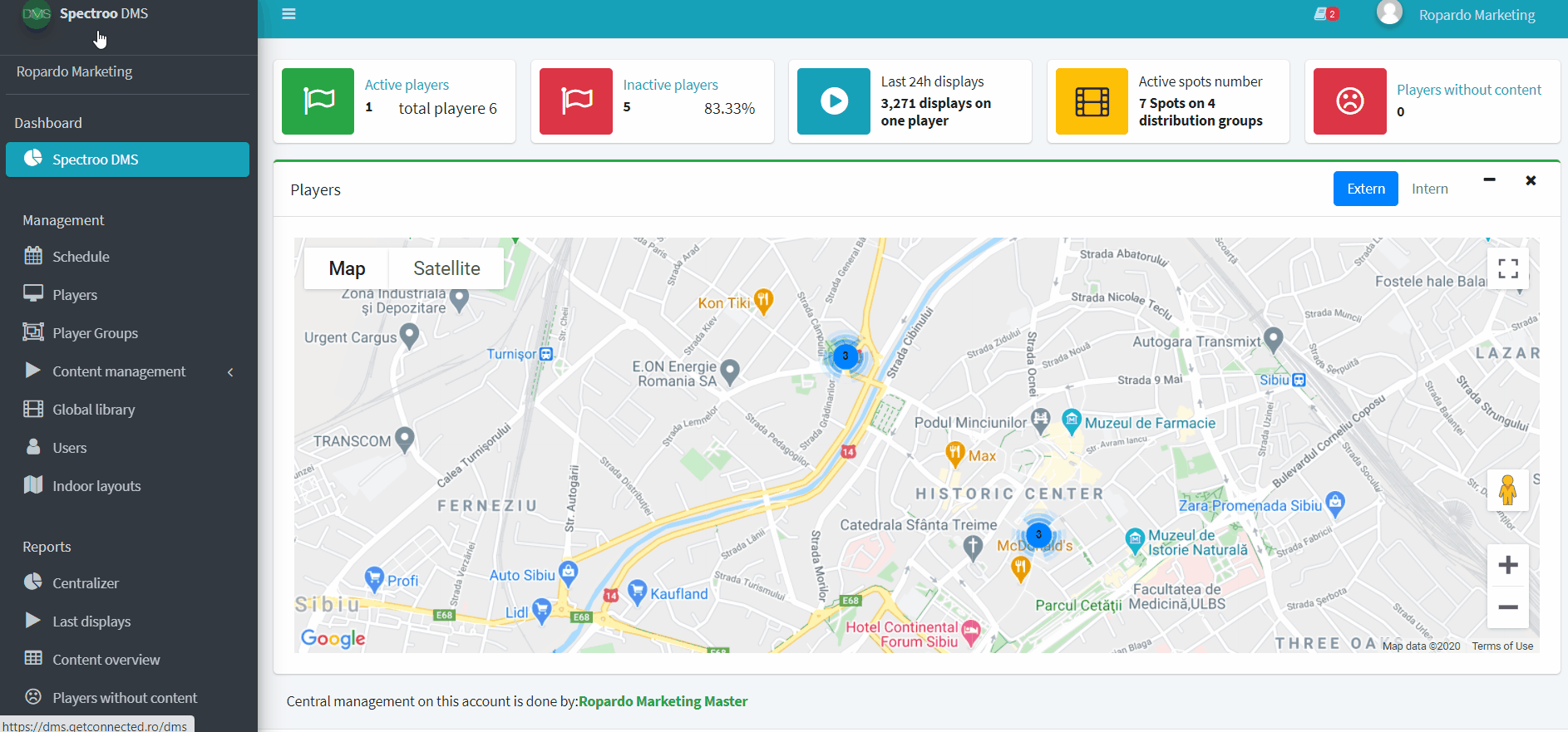1568x732 pixels.
Task: Click the Ropardo Marketing Master link
Action: pos(663,701)
